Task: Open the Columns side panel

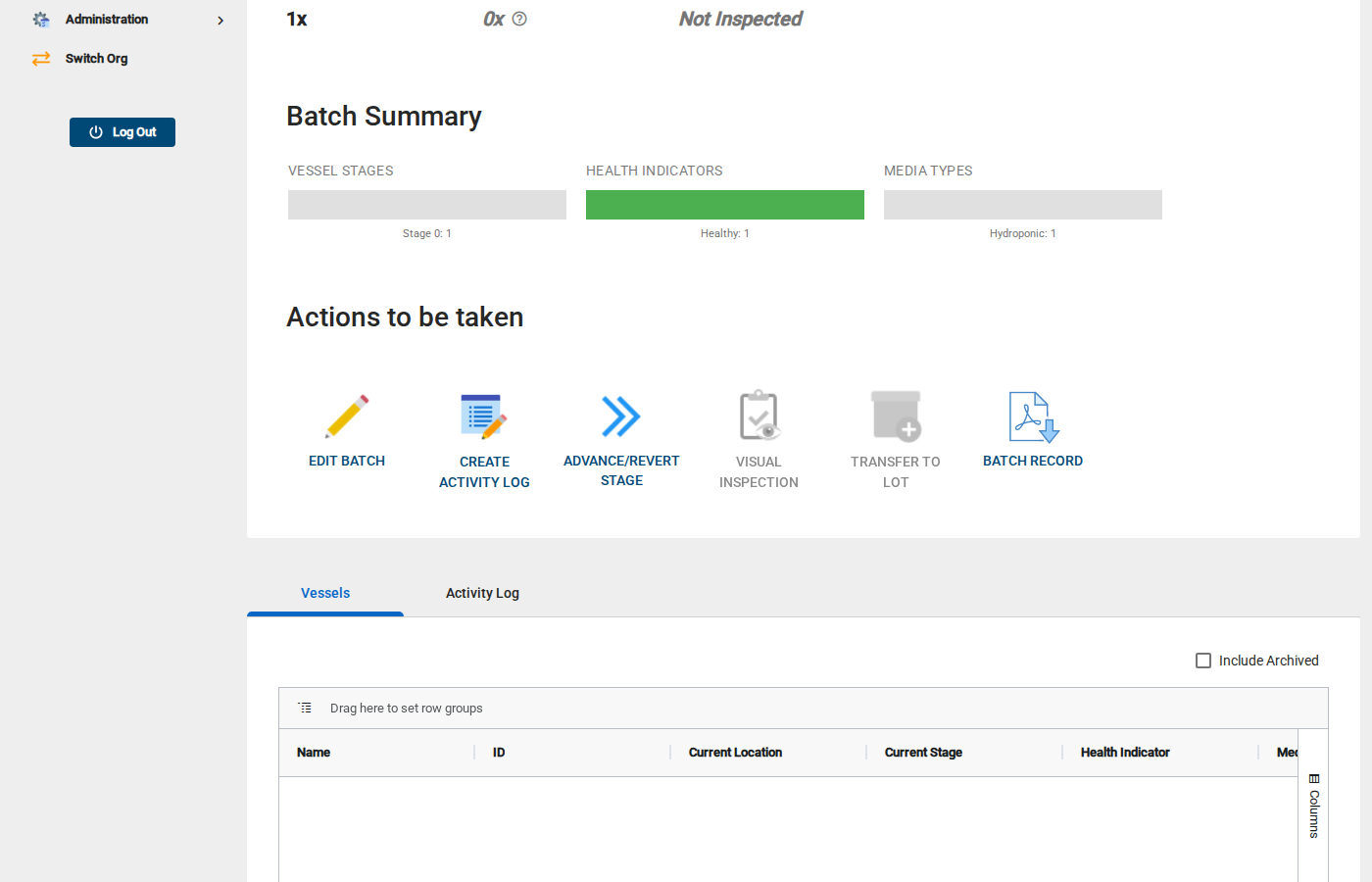Action: pyautogui.click(x=1314, y=806)
